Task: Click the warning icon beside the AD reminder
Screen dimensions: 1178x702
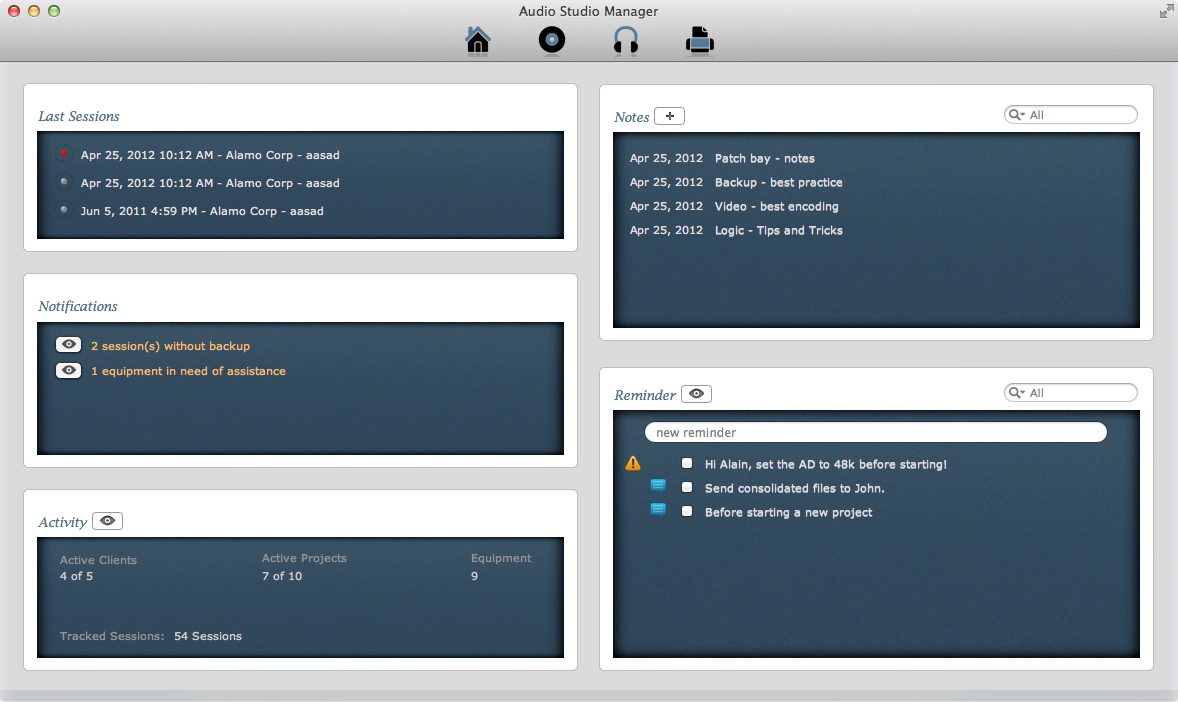Action: pos(633,464)
